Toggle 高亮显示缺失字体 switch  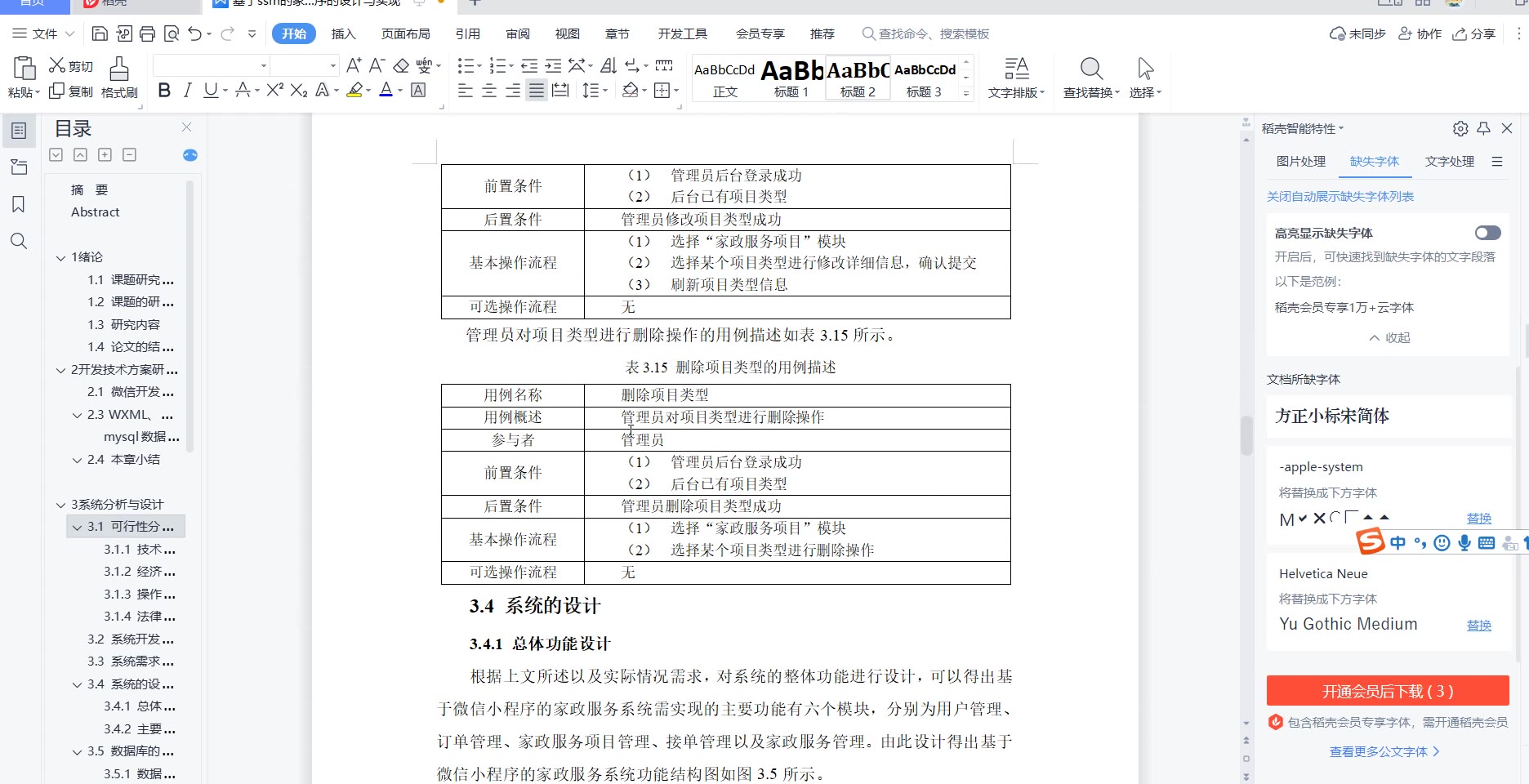click(1487, 233)
